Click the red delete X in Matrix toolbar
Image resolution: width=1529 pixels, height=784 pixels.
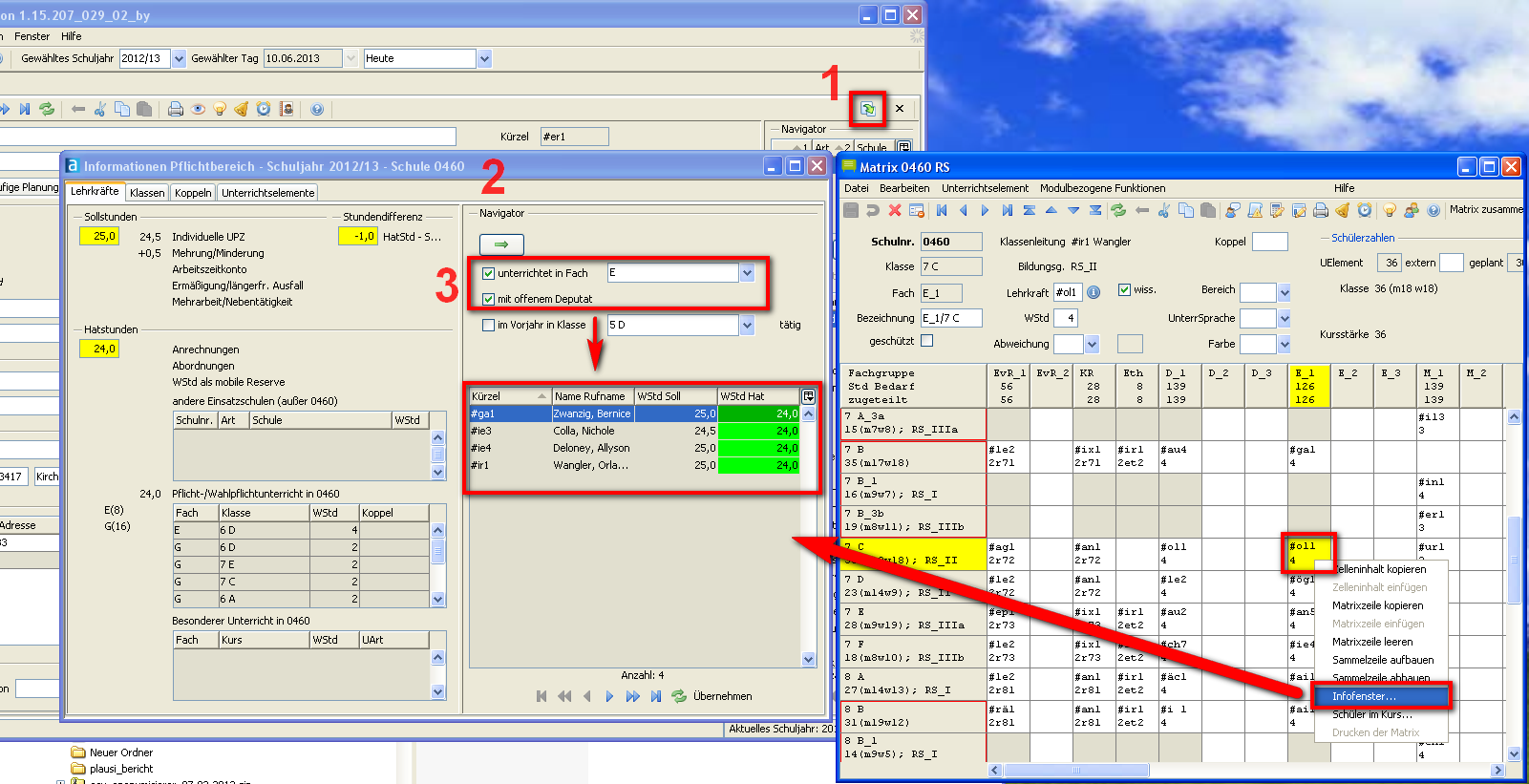point(895,210)
